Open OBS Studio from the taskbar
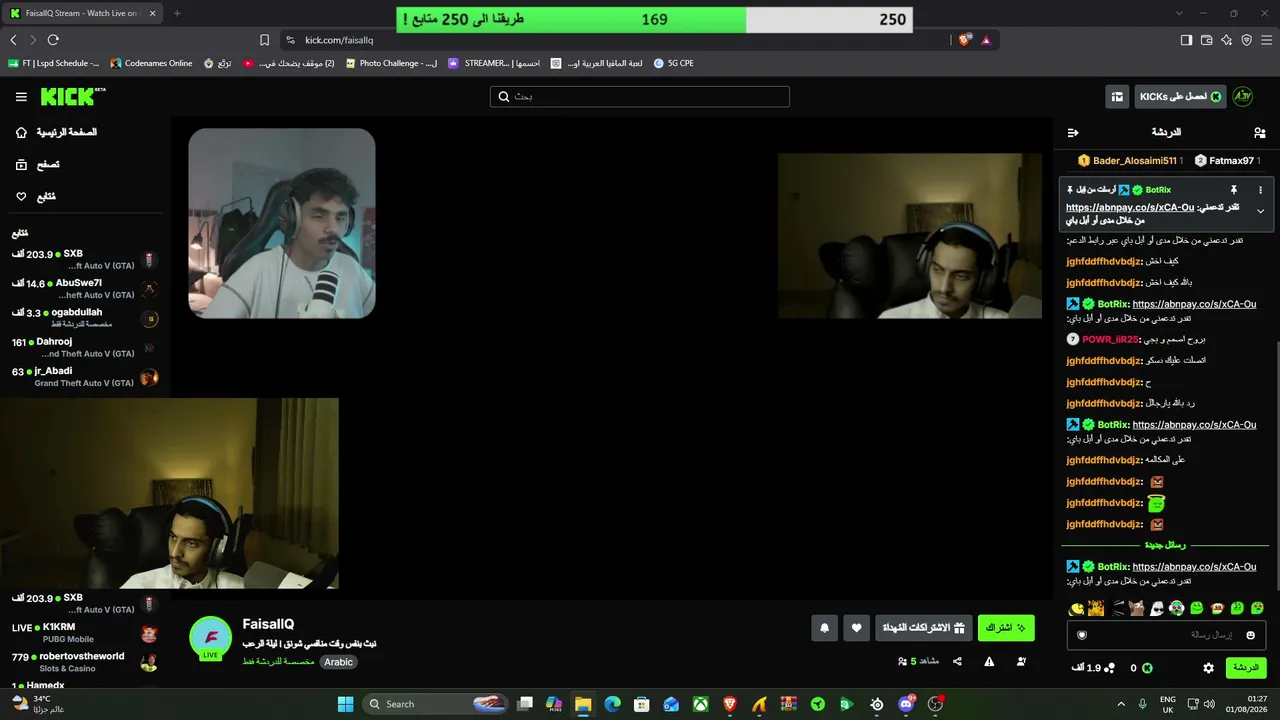 [935, 704]
